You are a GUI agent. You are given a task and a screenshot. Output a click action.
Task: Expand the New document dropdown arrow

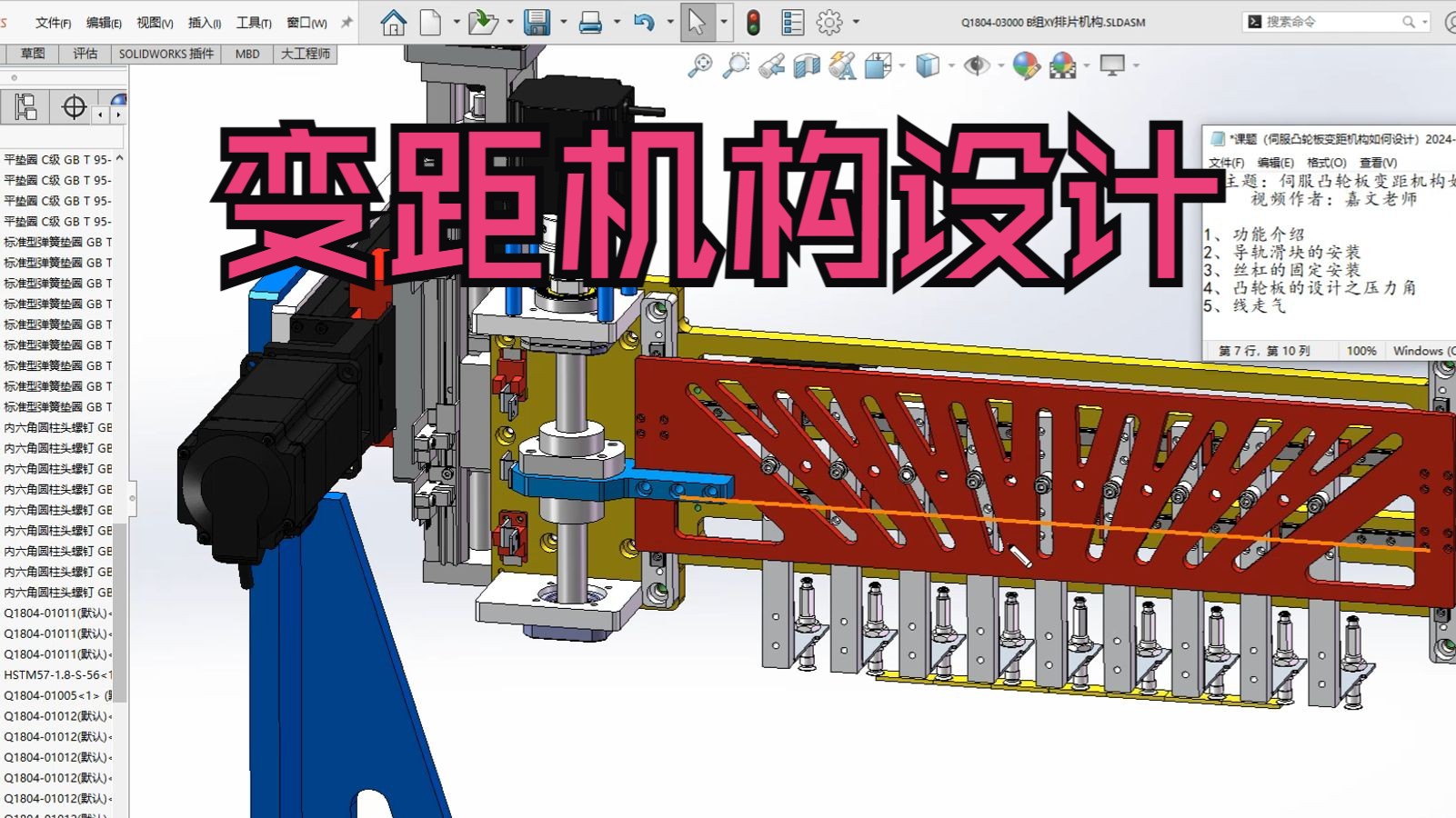[457, 22]
